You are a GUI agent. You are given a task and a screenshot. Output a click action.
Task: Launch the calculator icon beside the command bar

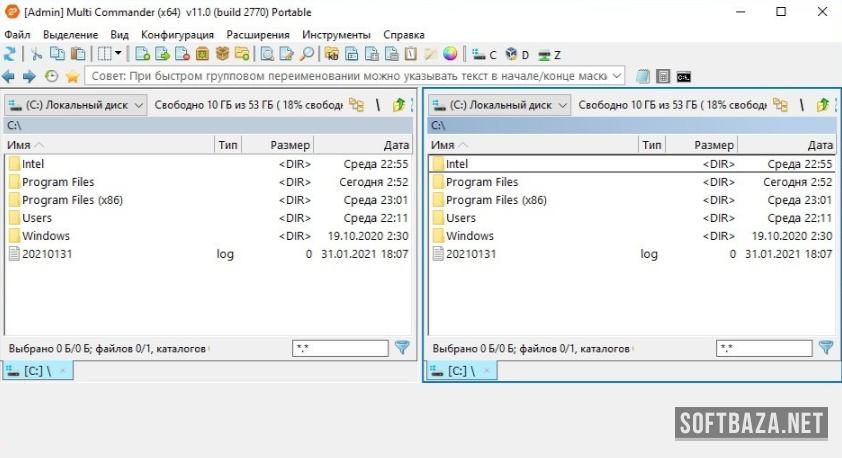(x=663, y=76)
